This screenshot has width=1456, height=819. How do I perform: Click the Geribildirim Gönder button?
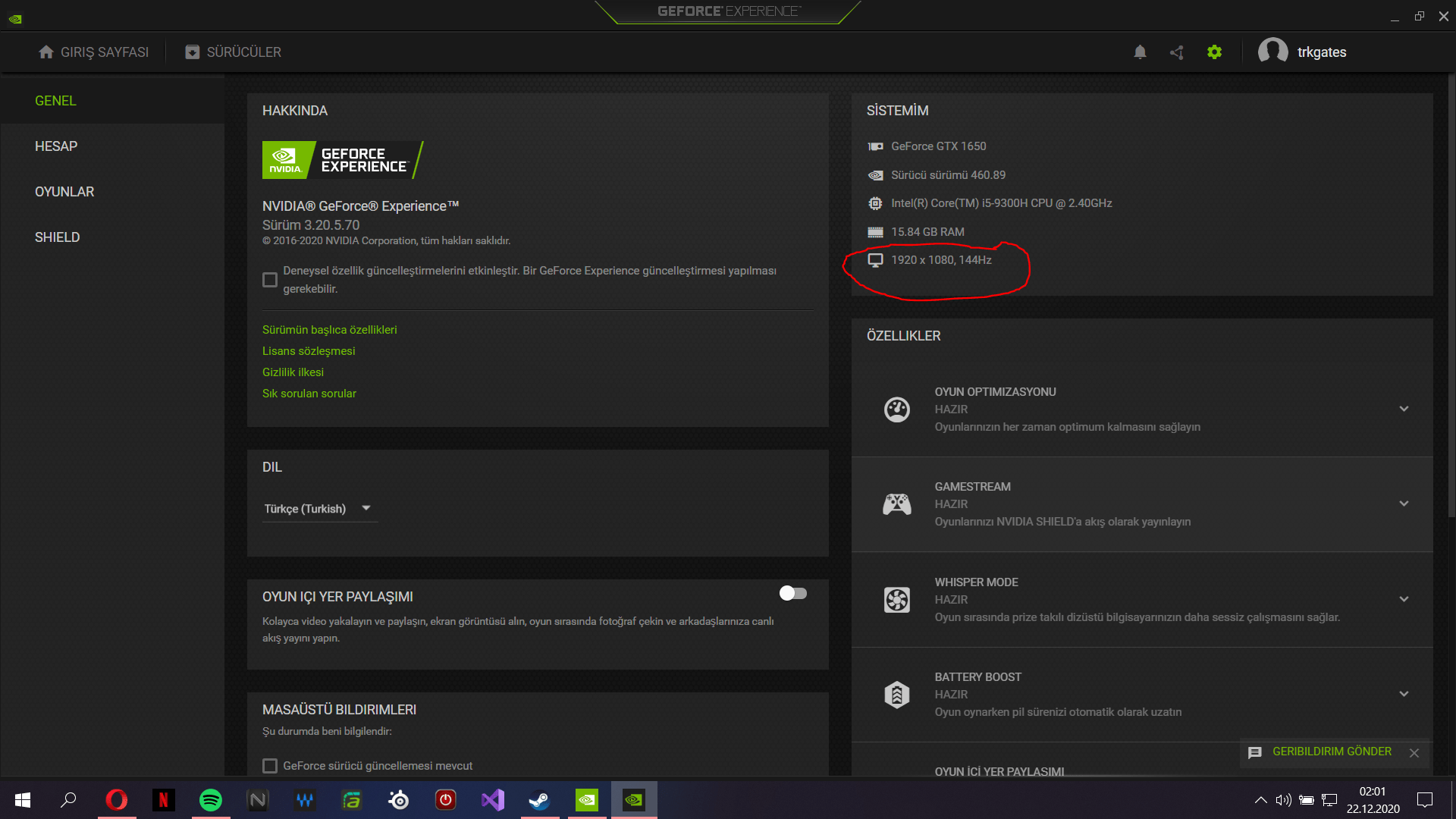tap(1331, 752)
